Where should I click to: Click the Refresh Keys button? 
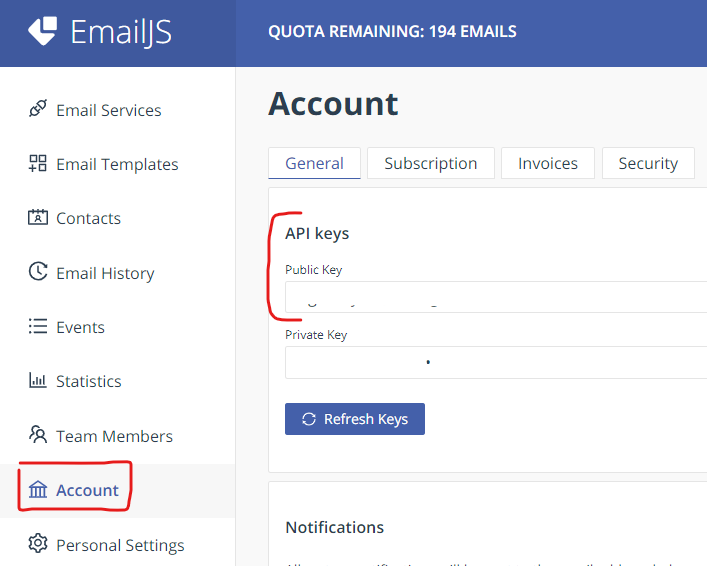click(x=355, y=419)
